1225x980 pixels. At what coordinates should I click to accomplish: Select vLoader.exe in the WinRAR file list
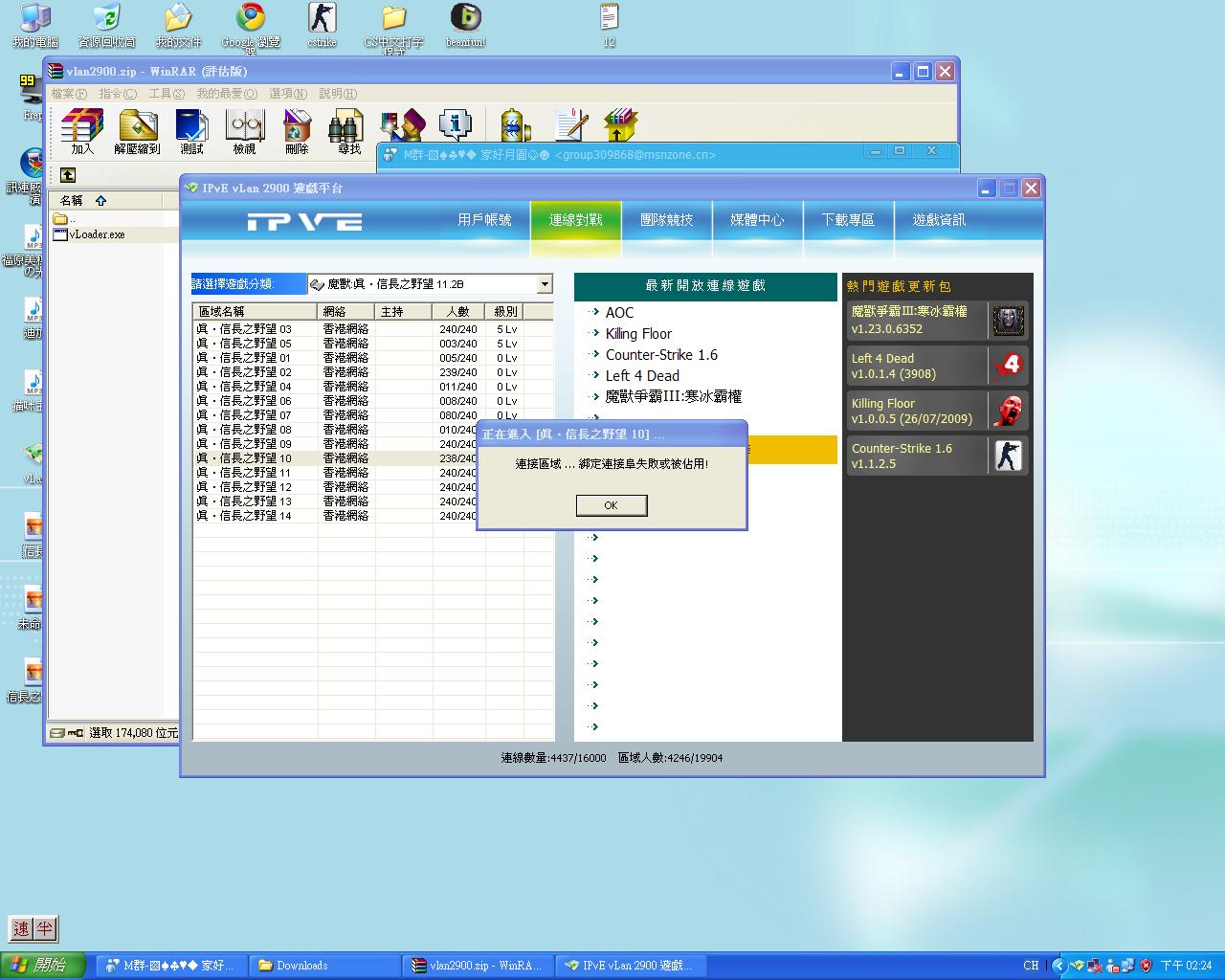tap(96, 234)
